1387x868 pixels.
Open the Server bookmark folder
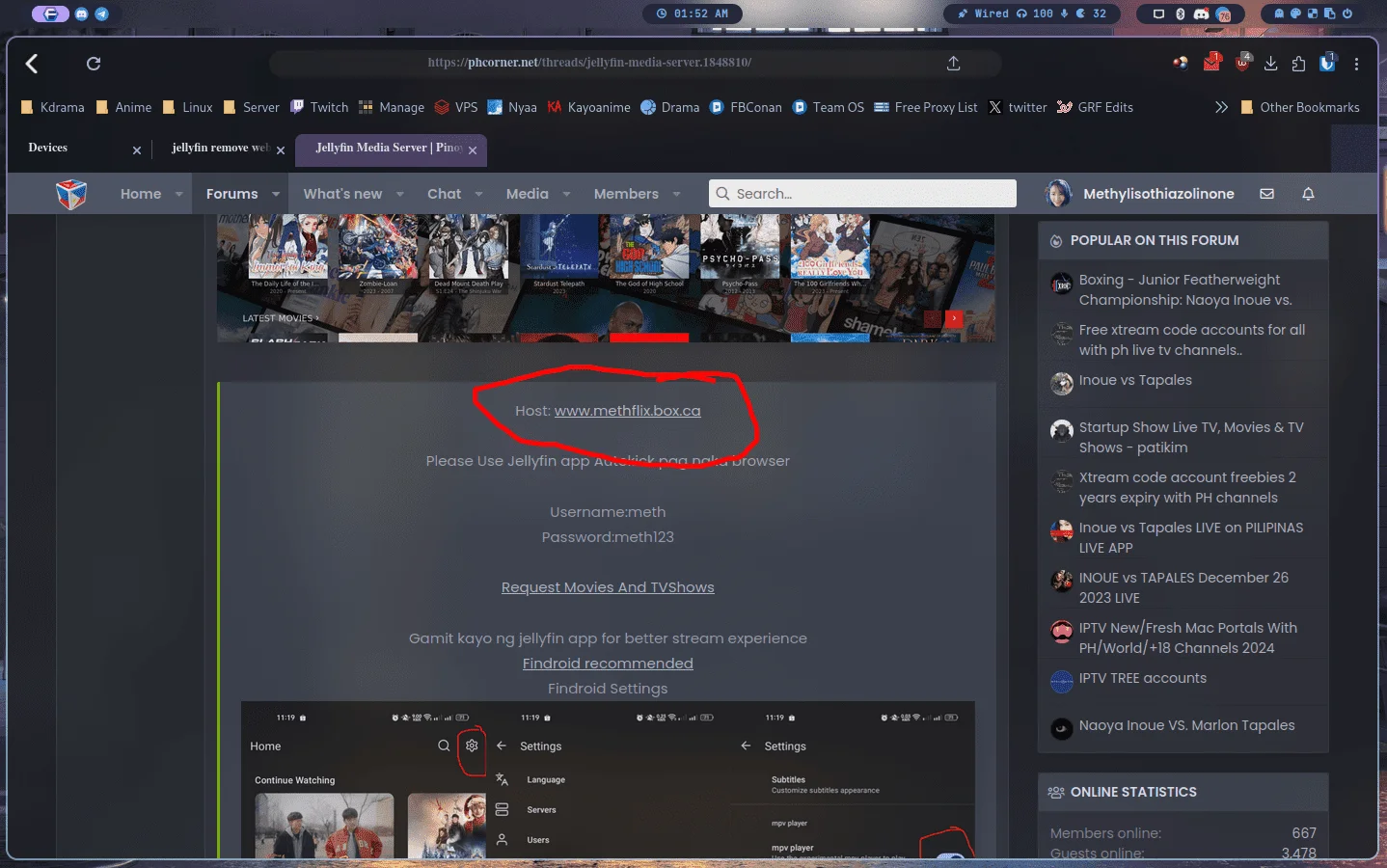(x=252, y=107)
